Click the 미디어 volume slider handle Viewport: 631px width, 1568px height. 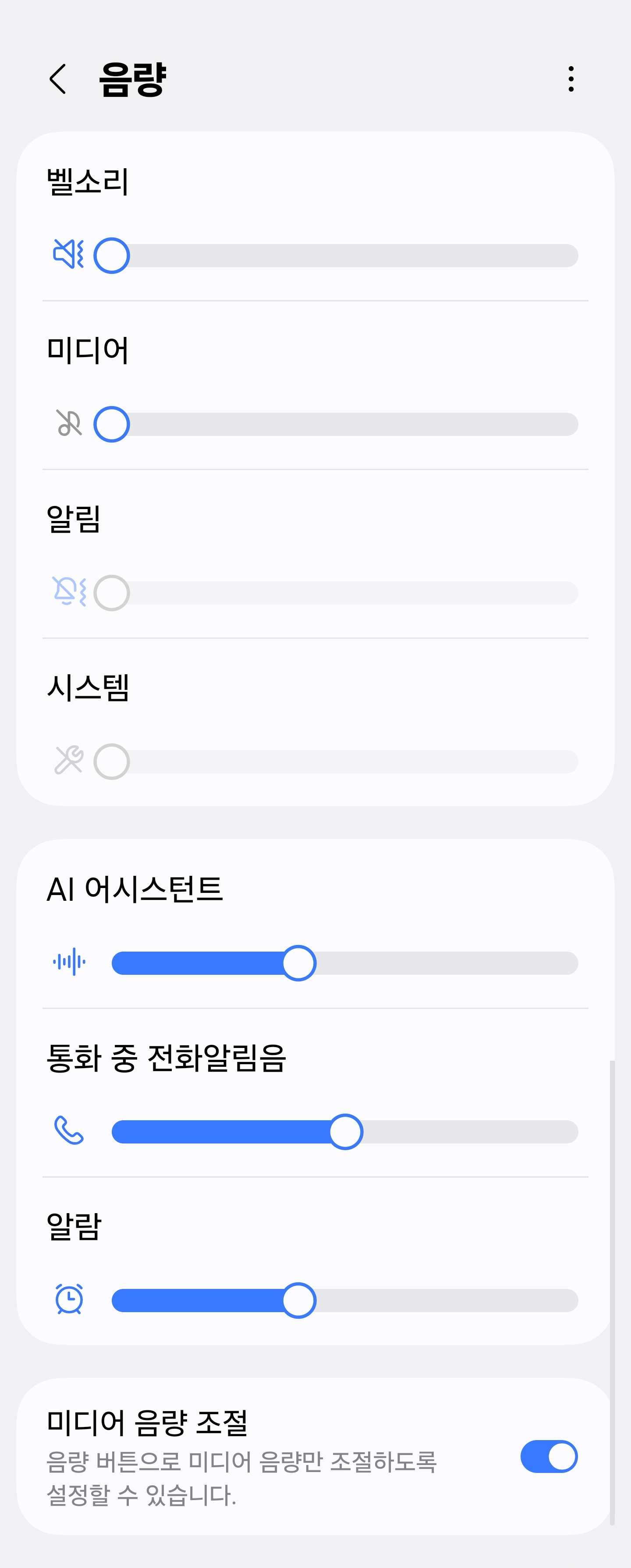[111, 424]
